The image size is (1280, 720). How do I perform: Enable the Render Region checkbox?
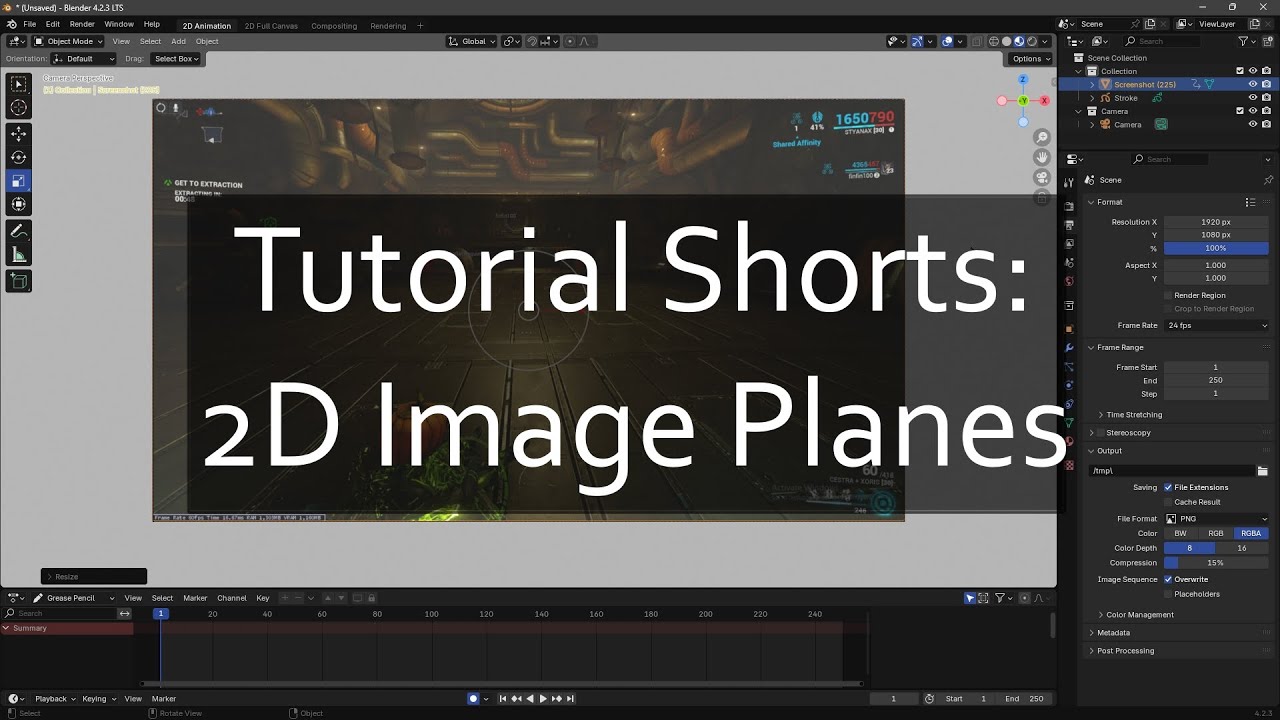point(1168,295)
